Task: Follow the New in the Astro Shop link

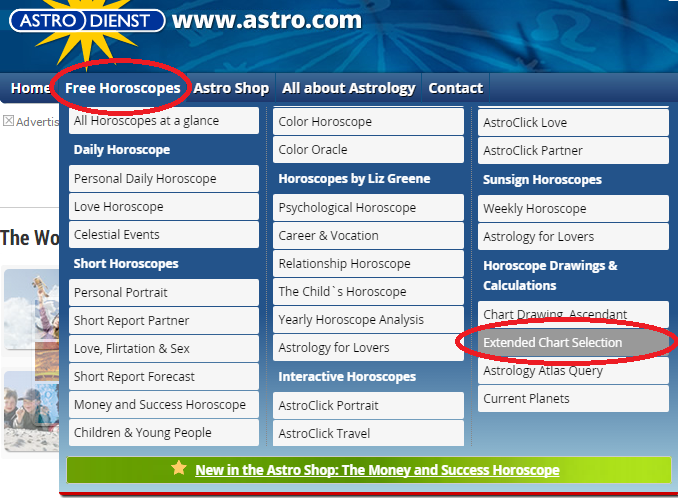Action: [x=377, y=469]
